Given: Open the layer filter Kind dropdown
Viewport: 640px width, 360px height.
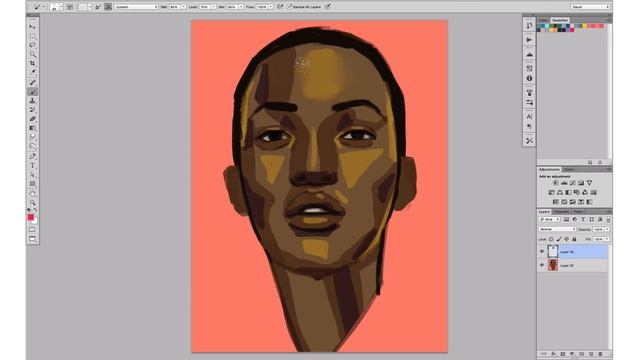Looking at the screenshot, I should 549,220.
